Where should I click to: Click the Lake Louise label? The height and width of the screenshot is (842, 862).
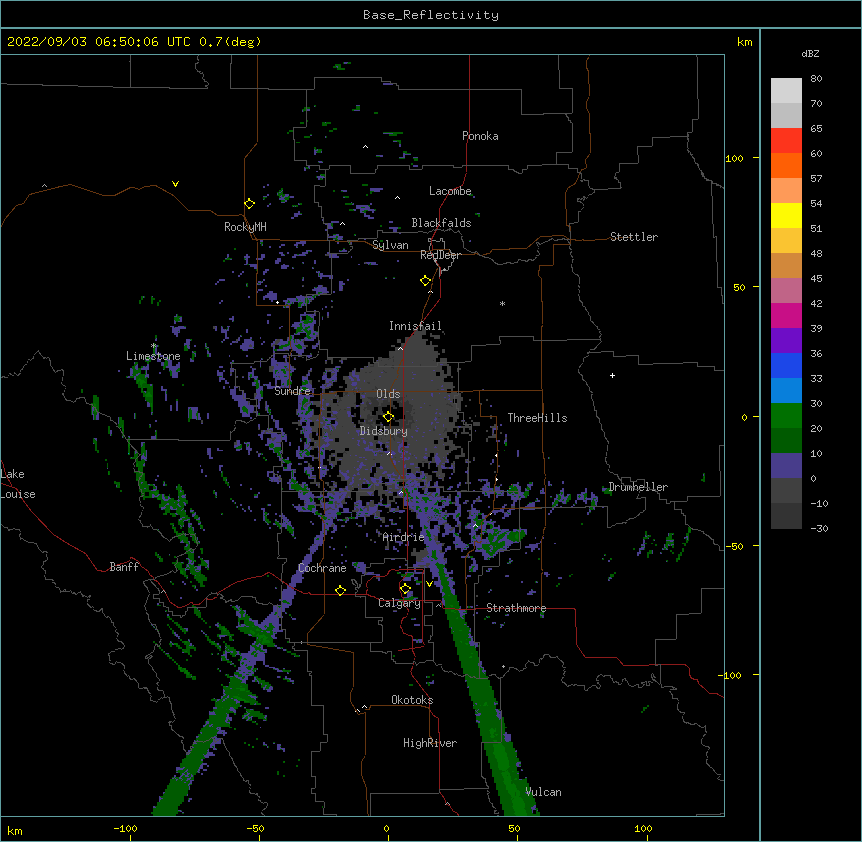[x=18, y=484]
